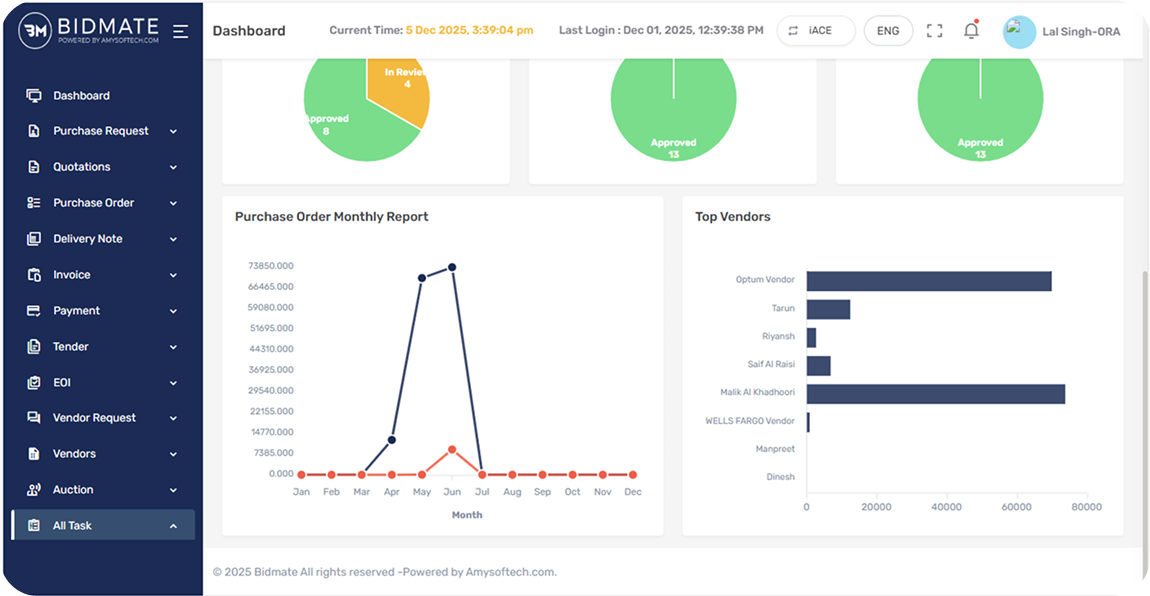This screenshot has width=1150, height=596.
Task: Click the Auction icon in sidebar
Action: pos(34,490)
